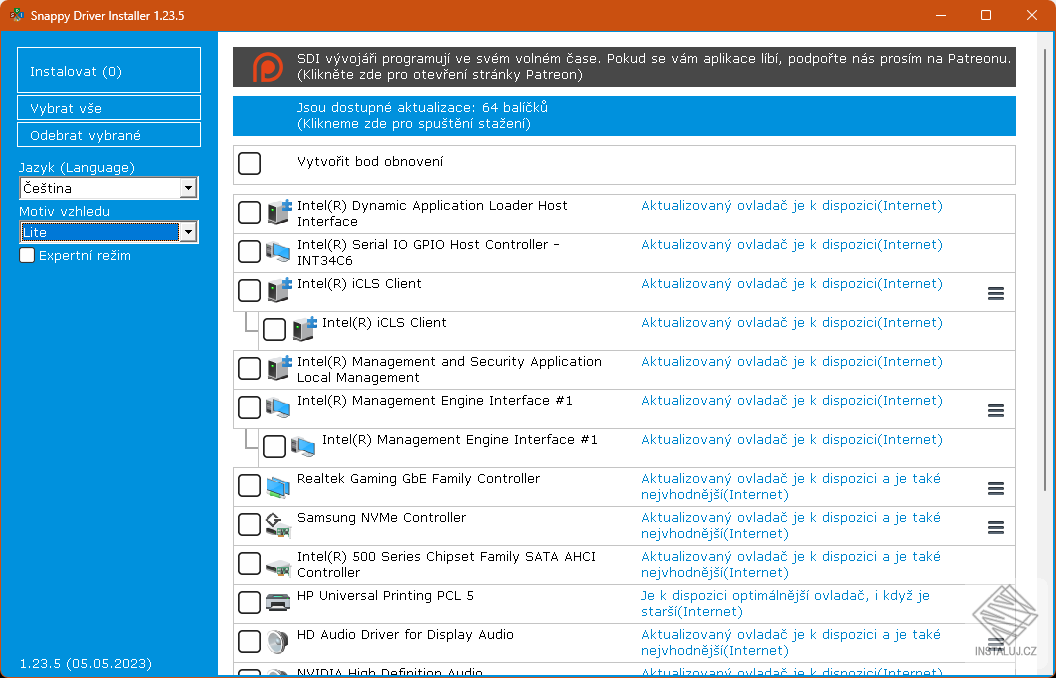The image size is (1056, 678).
Task: Click the Intel 500 Series SATA AHCI icon
Action: coord(279,567)
